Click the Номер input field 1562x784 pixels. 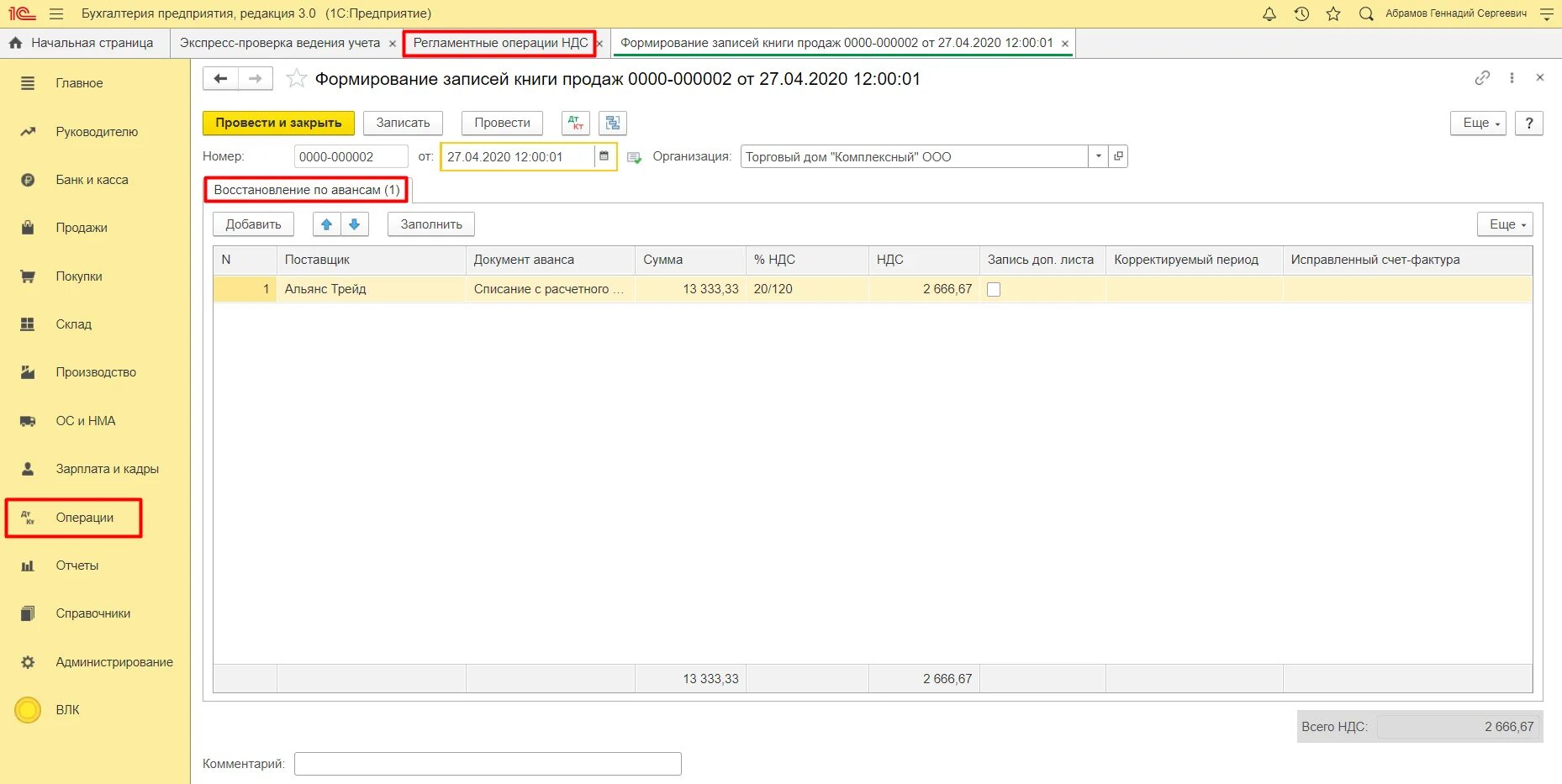pyautogui.click(x=351, y=156)
